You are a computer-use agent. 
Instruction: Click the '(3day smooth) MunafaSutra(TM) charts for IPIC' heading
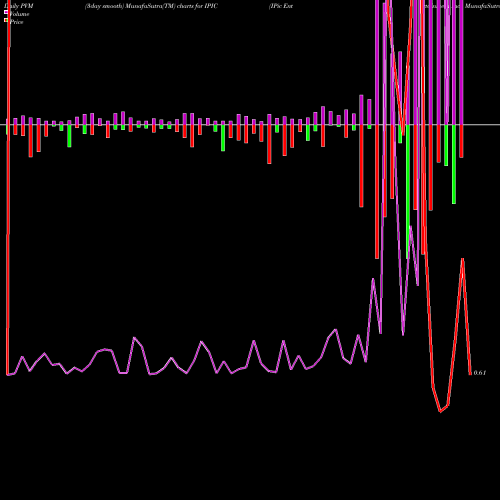point(151,6)
